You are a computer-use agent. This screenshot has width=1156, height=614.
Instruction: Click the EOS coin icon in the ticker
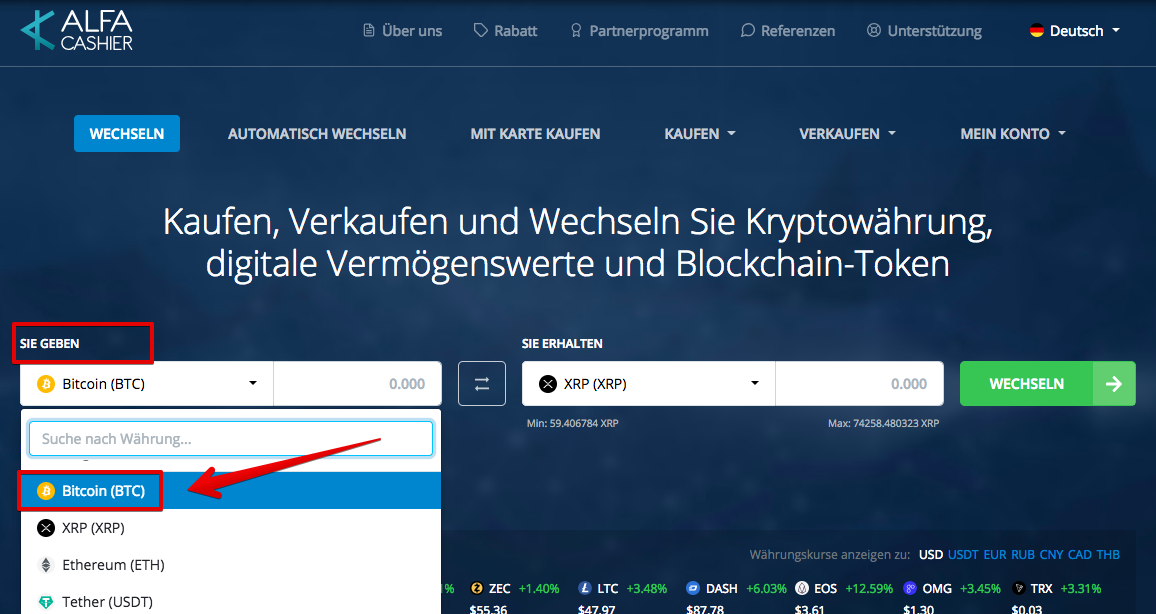coord(801,588)
